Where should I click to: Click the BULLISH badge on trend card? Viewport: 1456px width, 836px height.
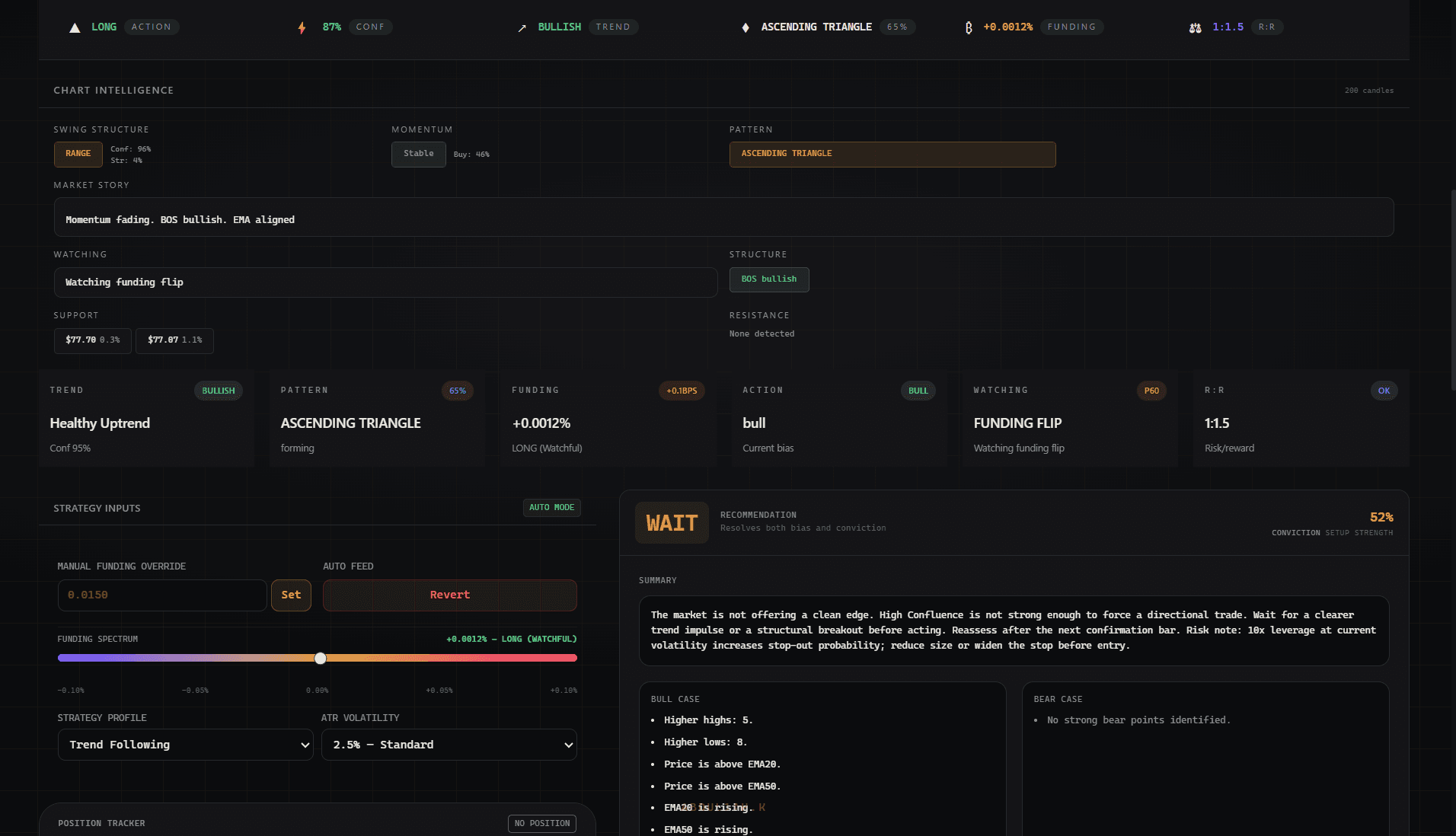click(x=219, y=391)
